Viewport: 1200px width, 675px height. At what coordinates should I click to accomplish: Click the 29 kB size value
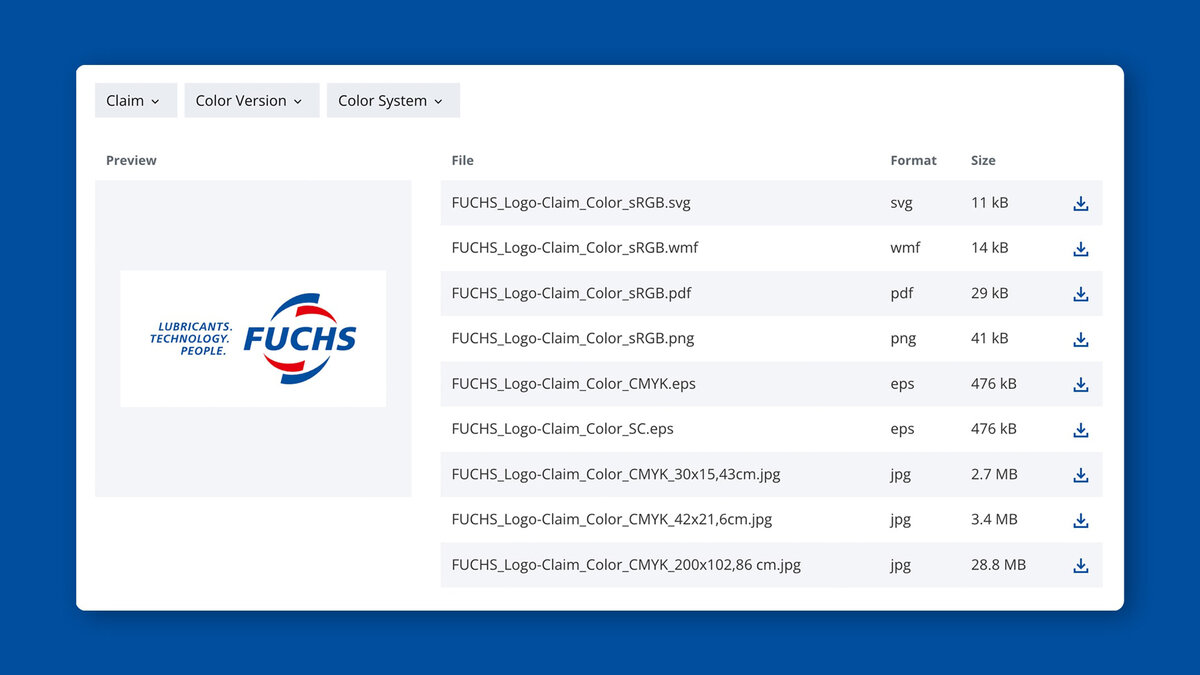pos(990,294)
